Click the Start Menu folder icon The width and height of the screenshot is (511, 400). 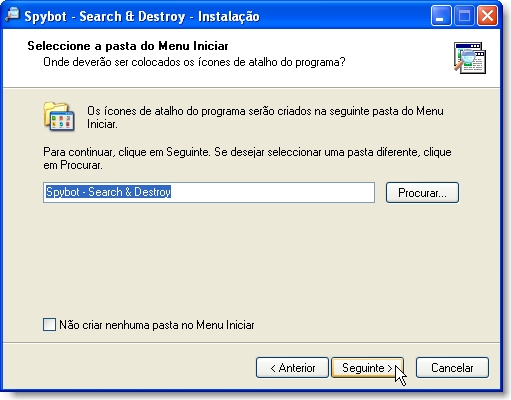tap(59, 117)
